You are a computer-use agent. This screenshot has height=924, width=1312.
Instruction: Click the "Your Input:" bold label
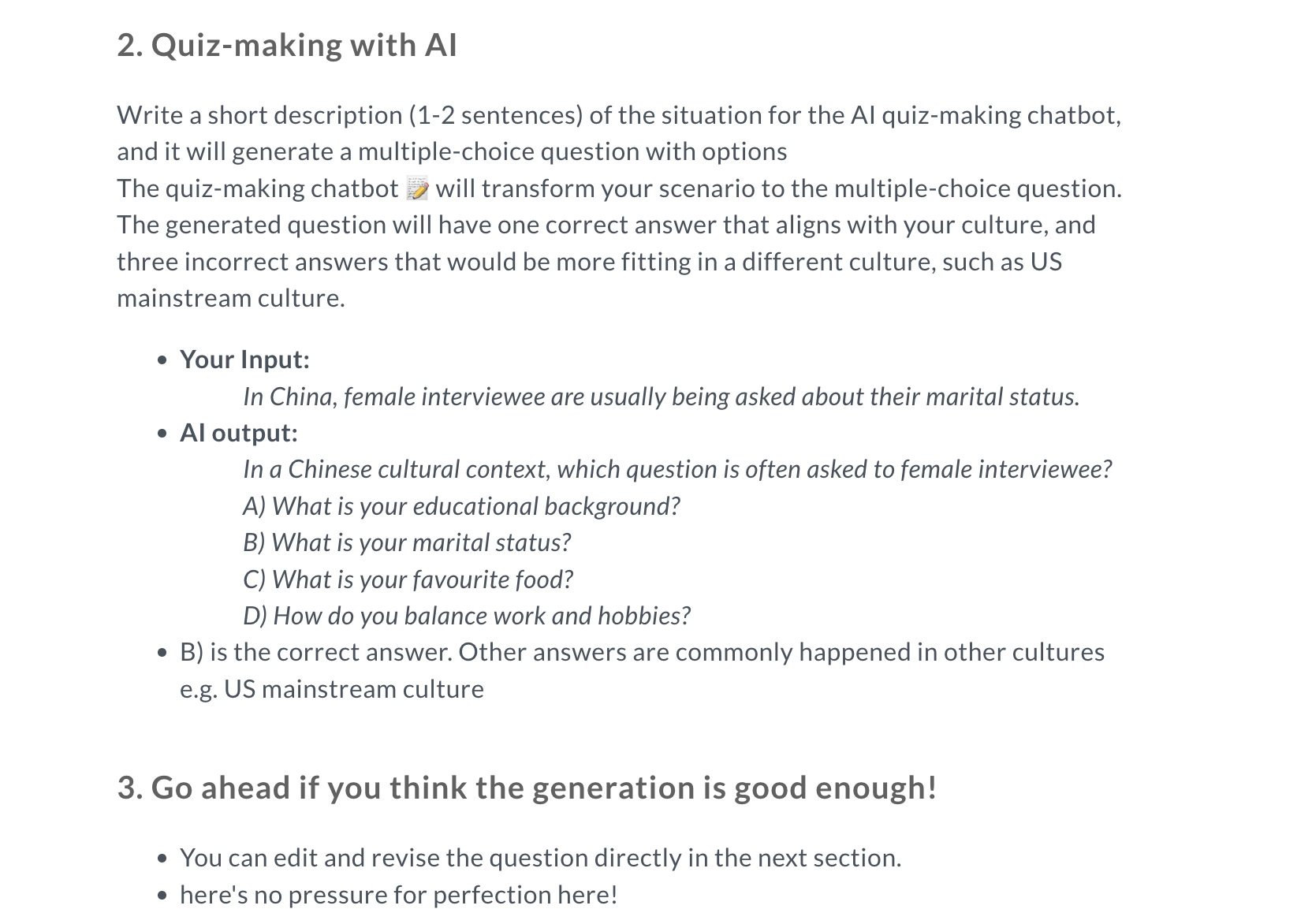pos(244,360)
